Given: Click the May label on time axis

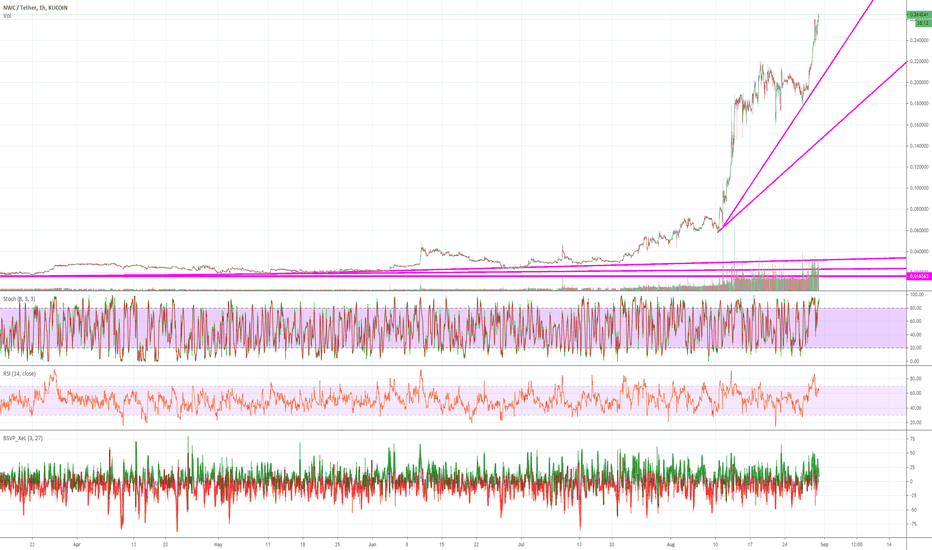Looking at the screenshot, I should click(218, 544).
